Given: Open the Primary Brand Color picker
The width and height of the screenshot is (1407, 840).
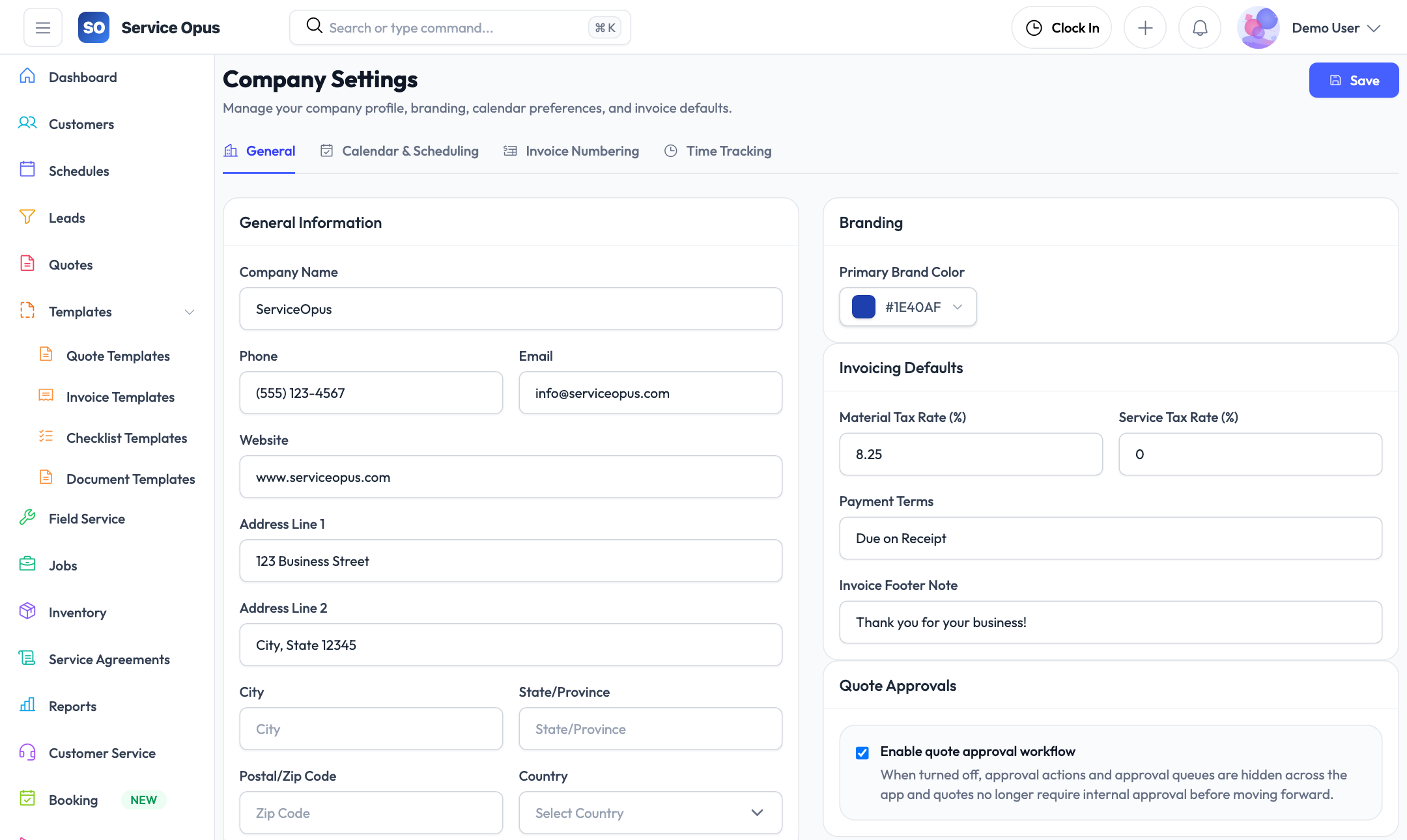Looking at the screenshot, I should (x=907, y=307).
